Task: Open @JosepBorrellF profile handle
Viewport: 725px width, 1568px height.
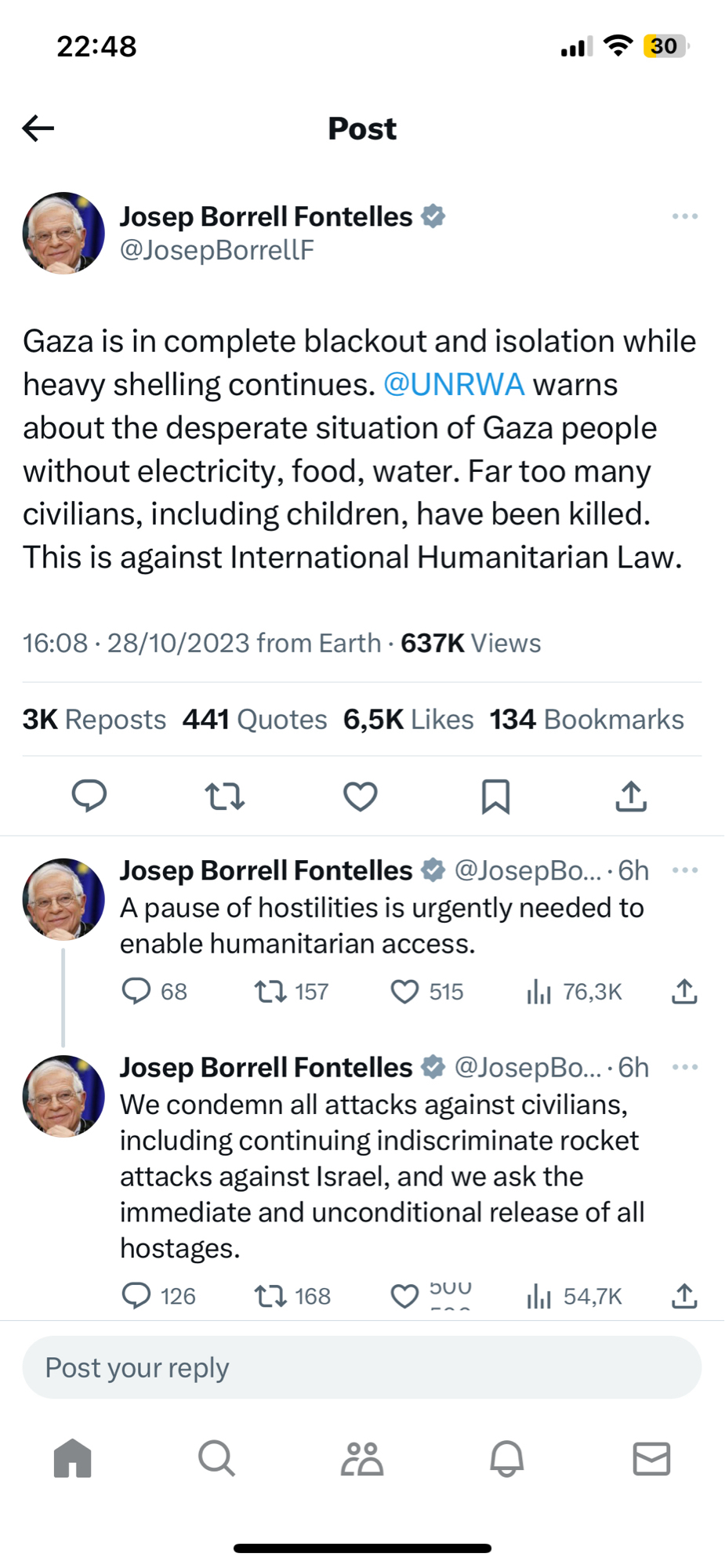Action: coord(216,250)
